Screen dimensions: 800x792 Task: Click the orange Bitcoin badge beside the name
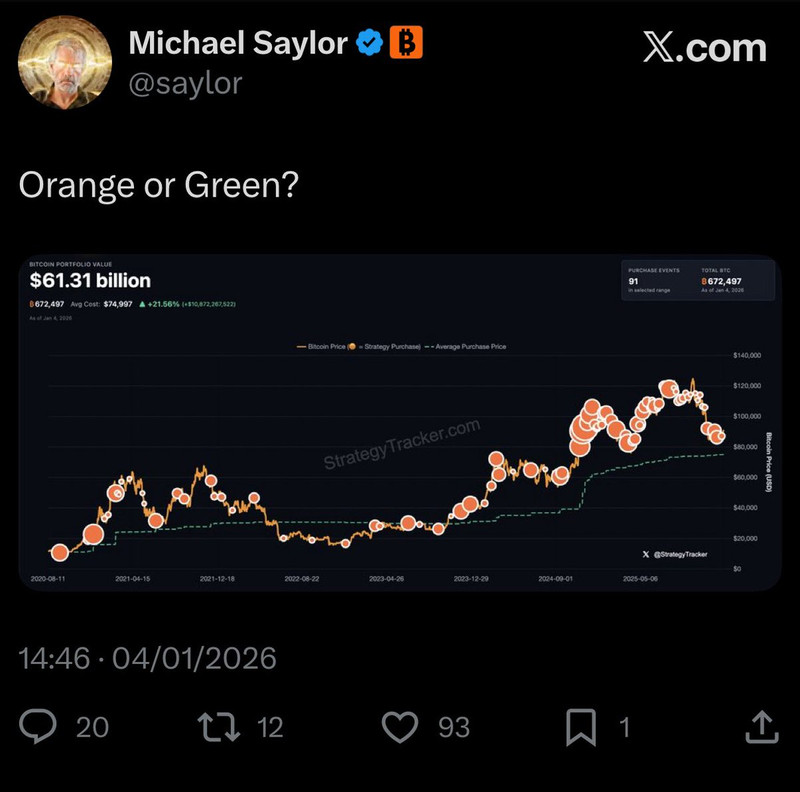coord(406,43)
